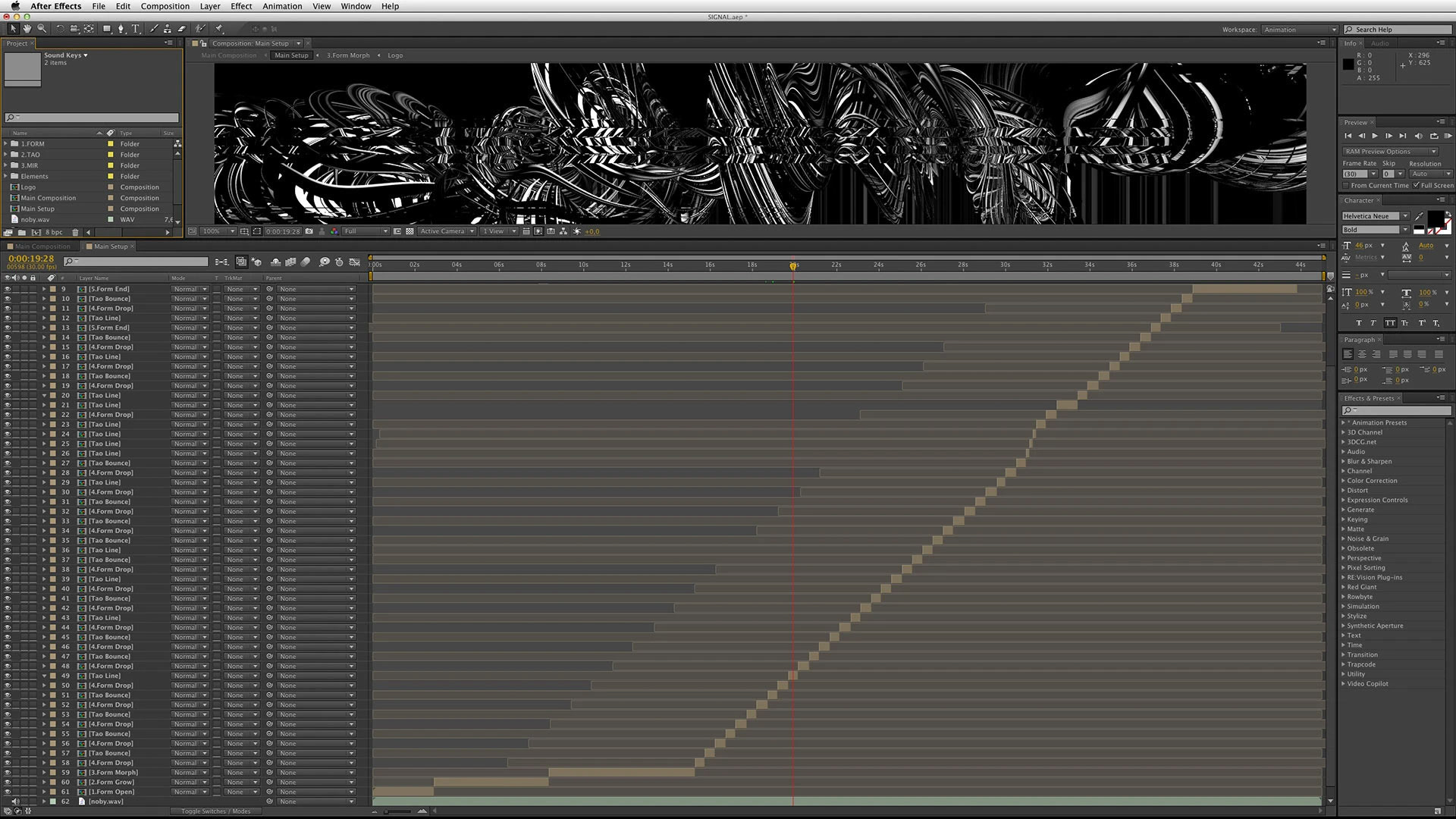1456x819 pixels.
Task: Expand the Trapcode effects category
Action: [x=1343, y=664]
